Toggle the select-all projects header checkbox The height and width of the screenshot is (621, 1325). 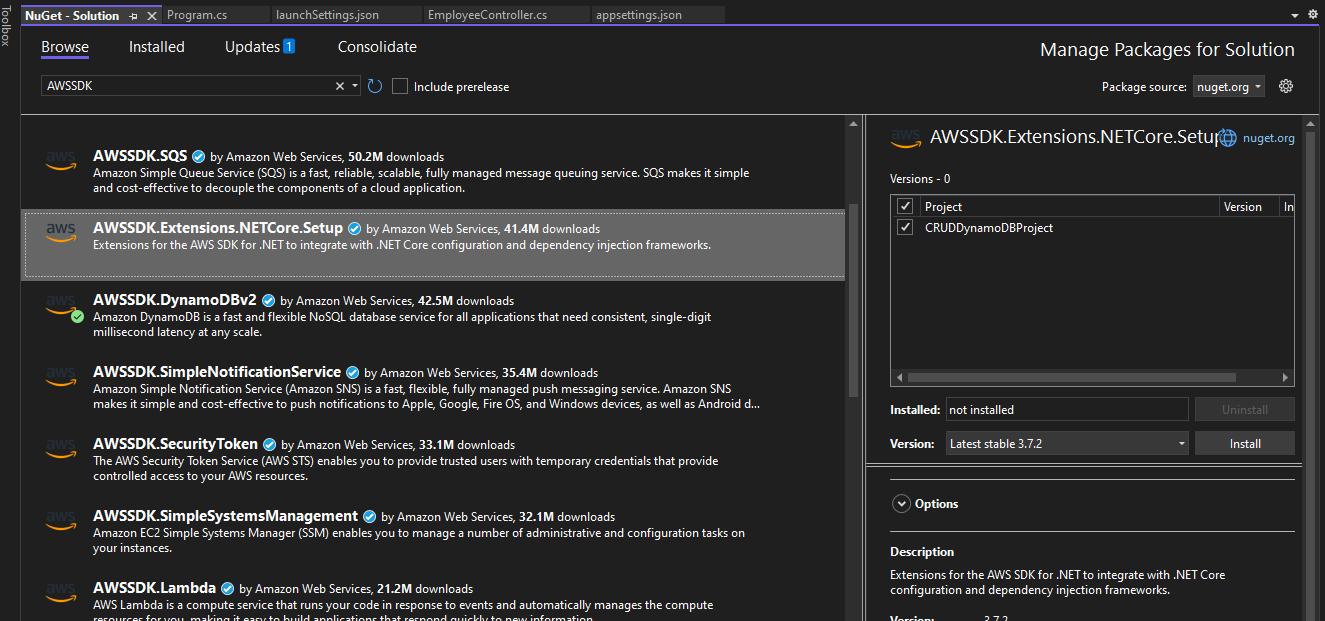905,206
